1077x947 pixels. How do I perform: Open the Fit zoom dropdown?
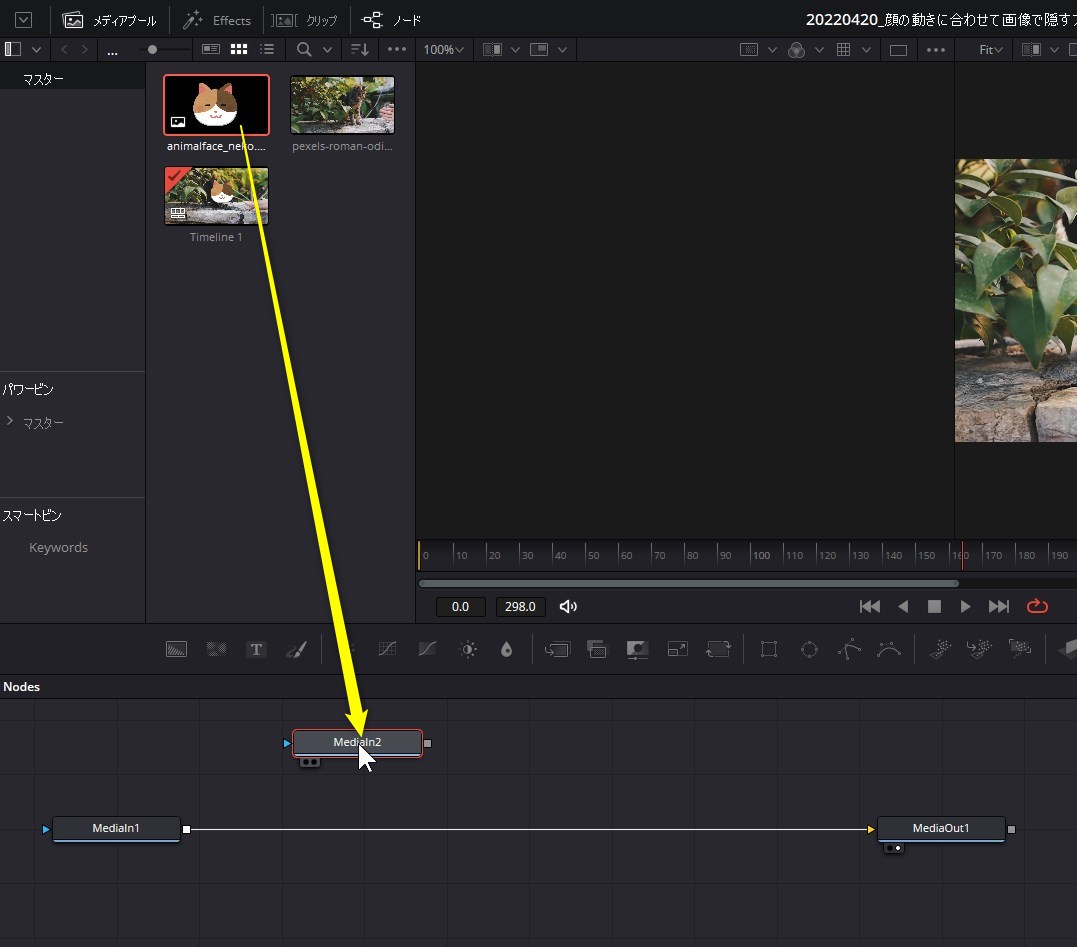click(x=991, y=49)
